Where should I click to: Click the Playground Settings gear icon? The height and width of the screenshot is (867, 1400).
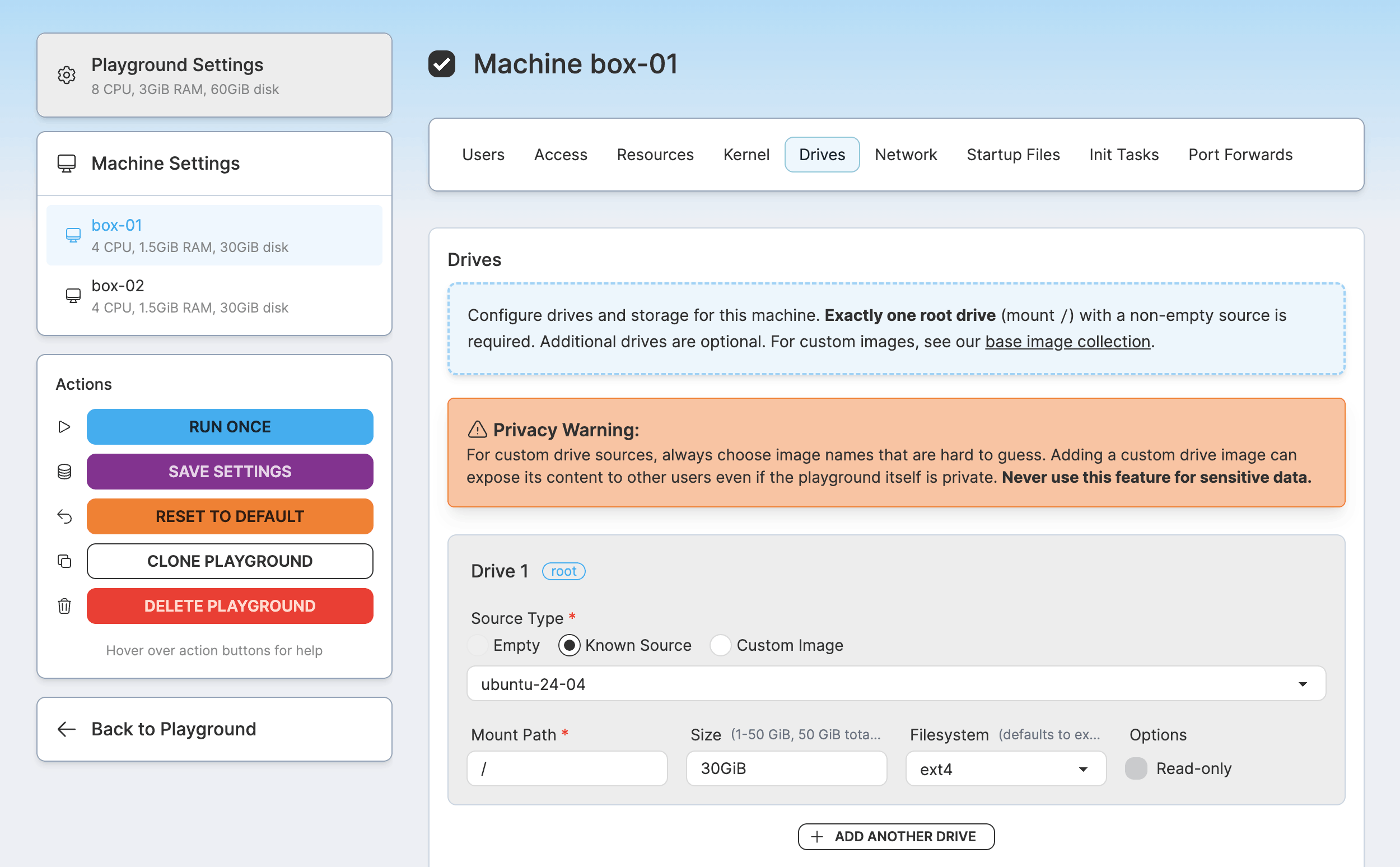click(x=67, y=75)
